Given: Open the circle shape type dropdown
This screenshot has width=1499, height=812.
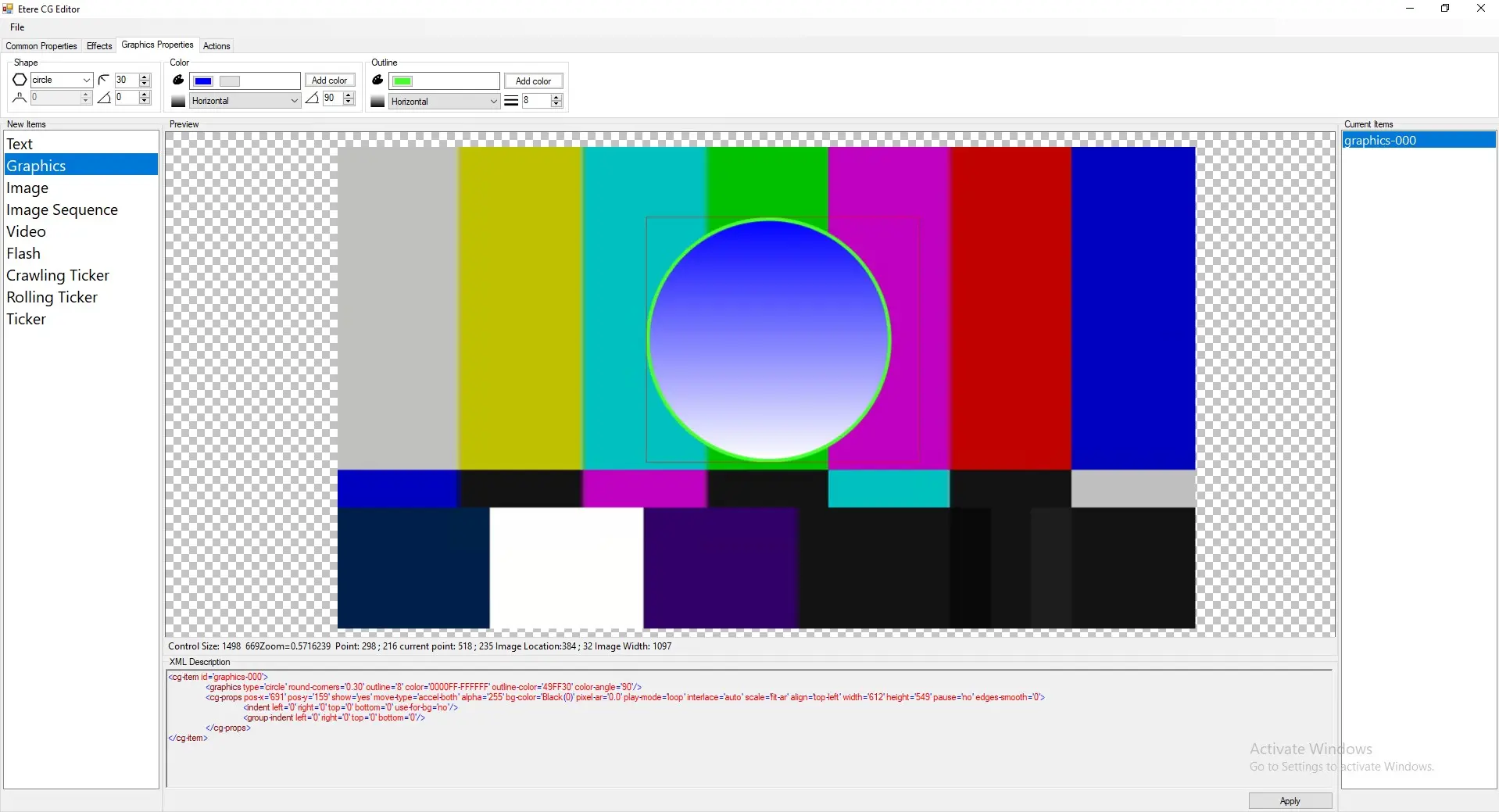Looking at the screenshot, I should point(86,80).
